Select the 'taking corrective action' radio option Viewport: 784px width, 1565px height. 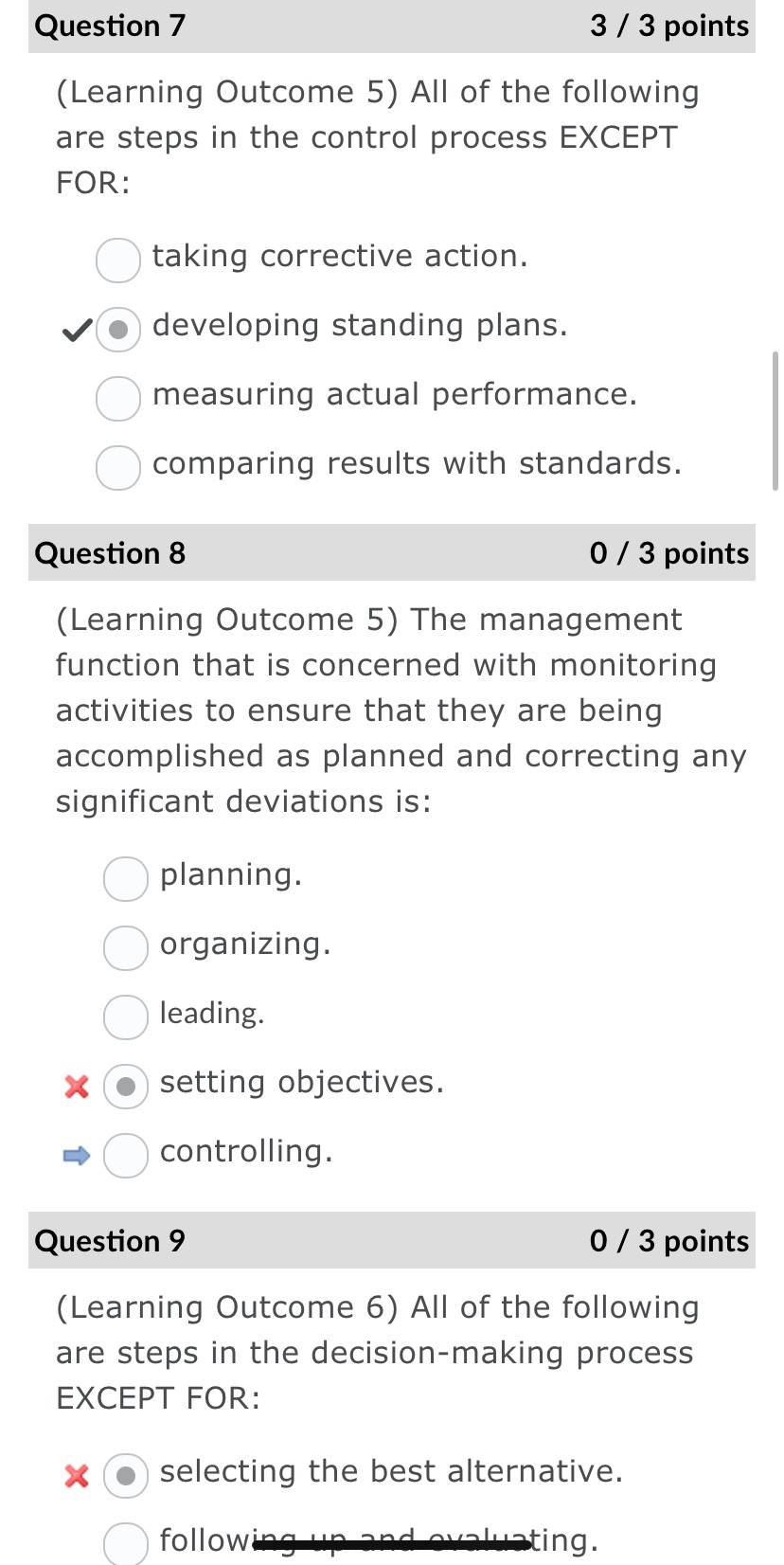tap(118, 260)
